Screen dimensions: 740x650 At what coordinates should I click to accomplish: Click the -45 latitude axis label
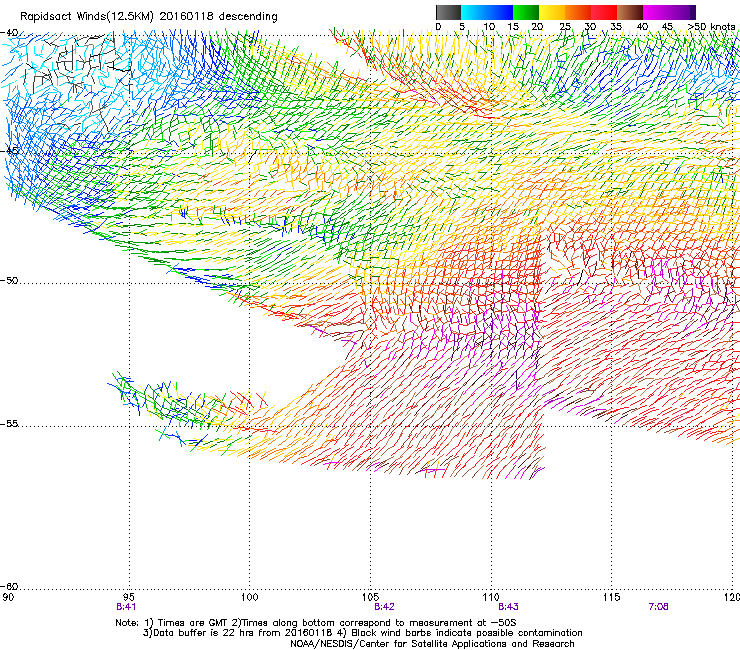[x=9, y=151]
